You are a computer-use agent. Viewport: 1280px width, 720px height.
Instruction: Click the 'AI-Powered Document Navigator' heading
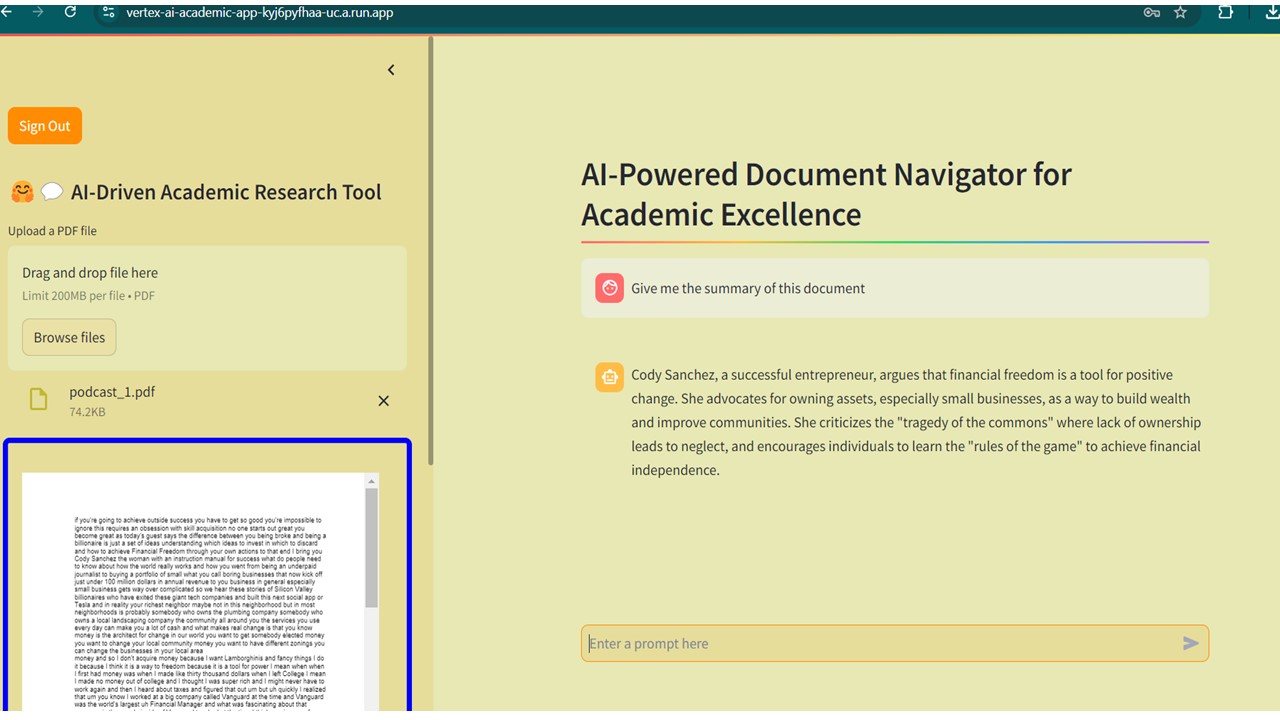tap(826, 194)
